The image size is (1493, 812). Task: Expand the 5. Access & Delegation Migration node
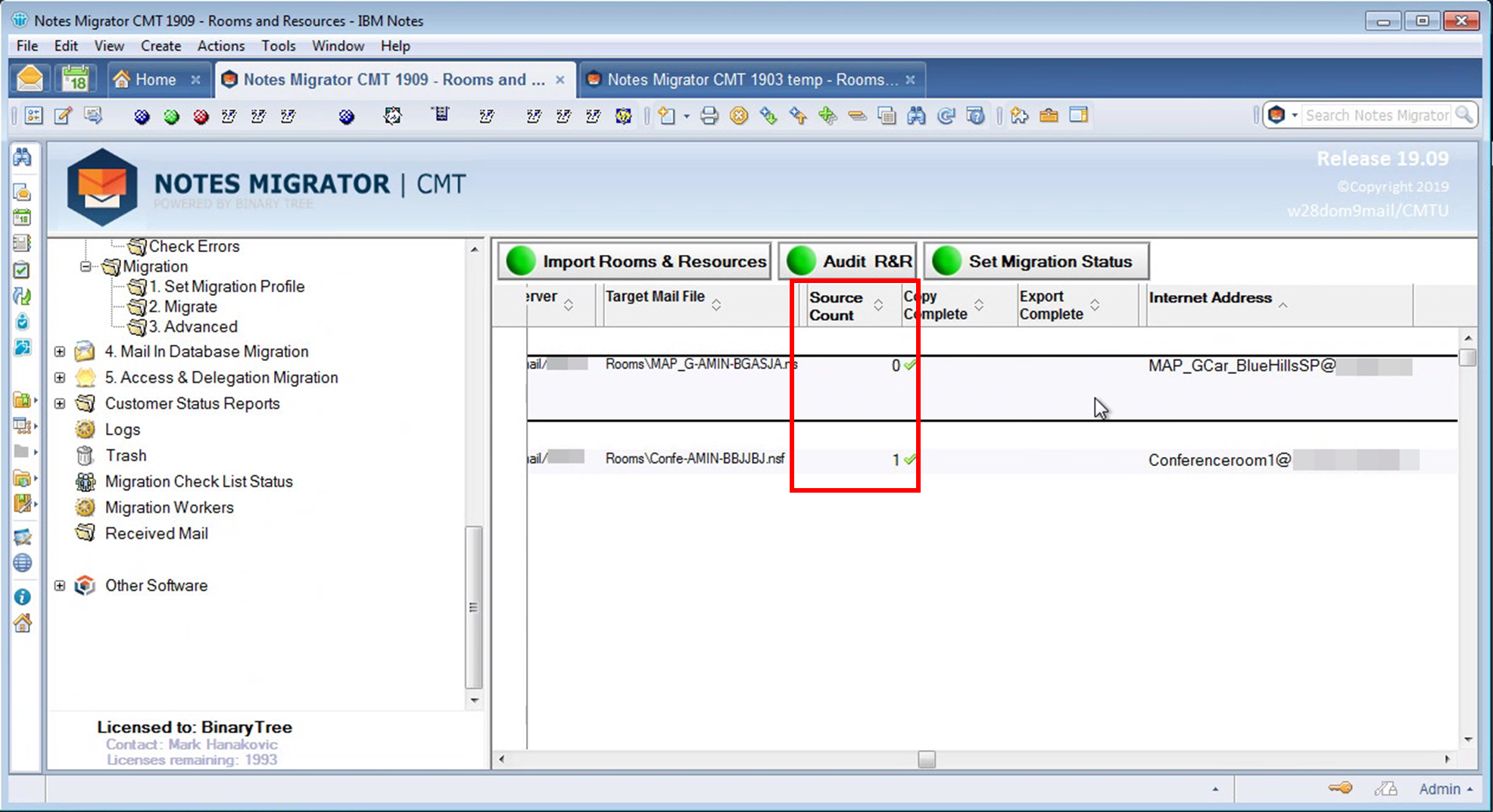pos(60,378)
